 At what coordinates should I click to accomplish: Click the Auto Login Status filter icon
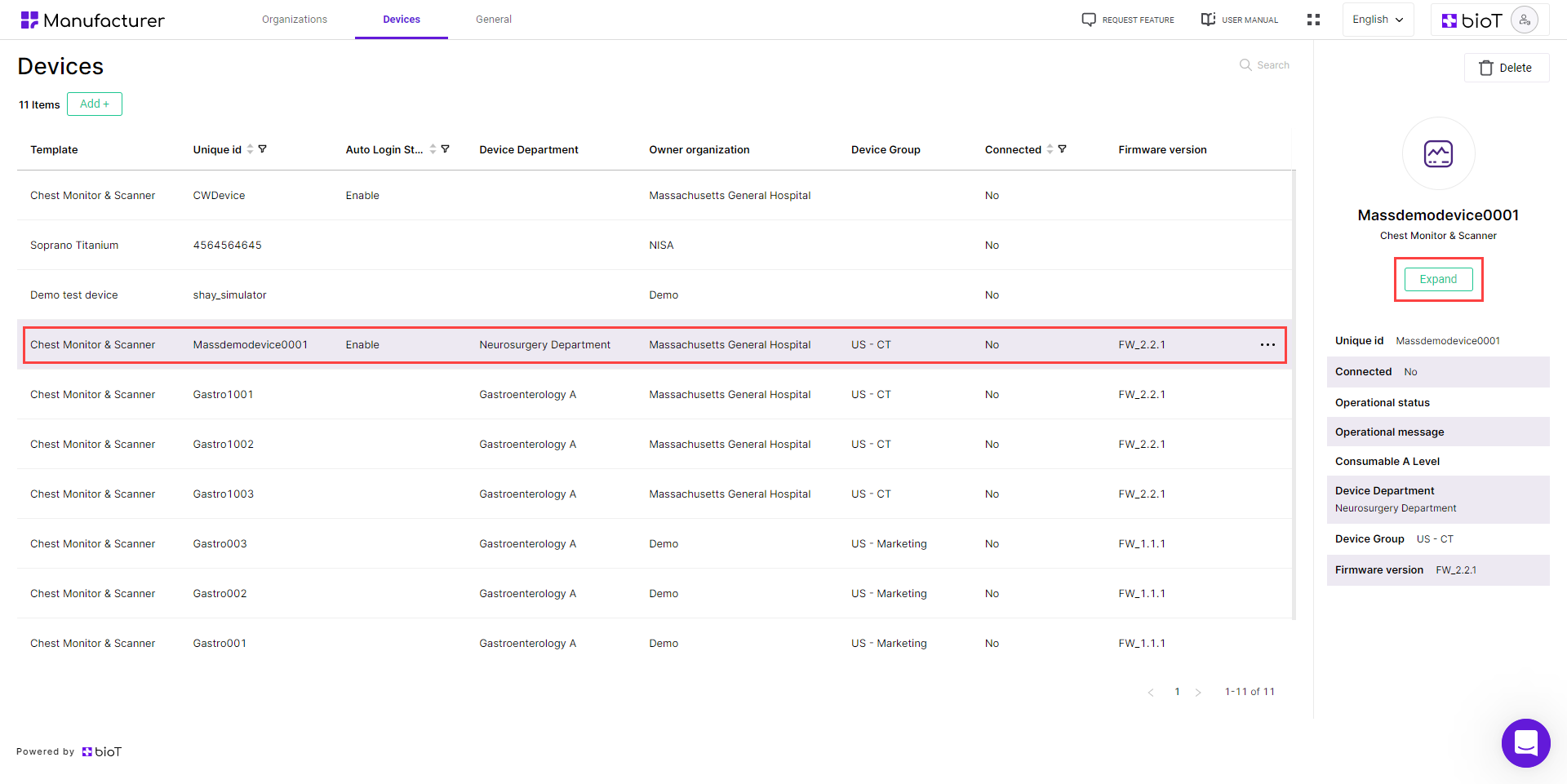pyautogui.click(x=445, y=149)
